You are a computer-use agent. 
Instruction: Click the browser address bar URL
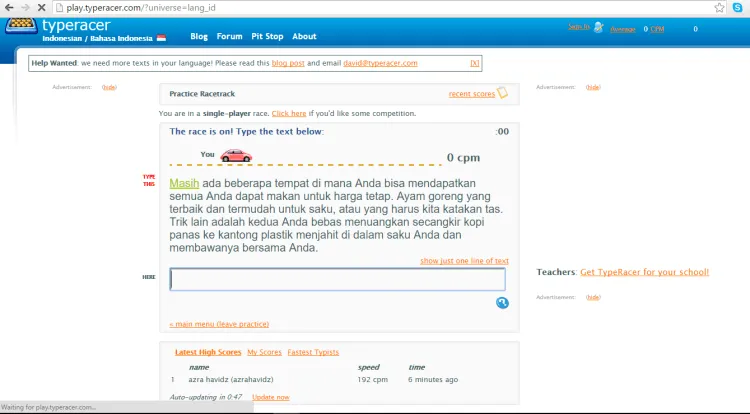pos(141,8)
